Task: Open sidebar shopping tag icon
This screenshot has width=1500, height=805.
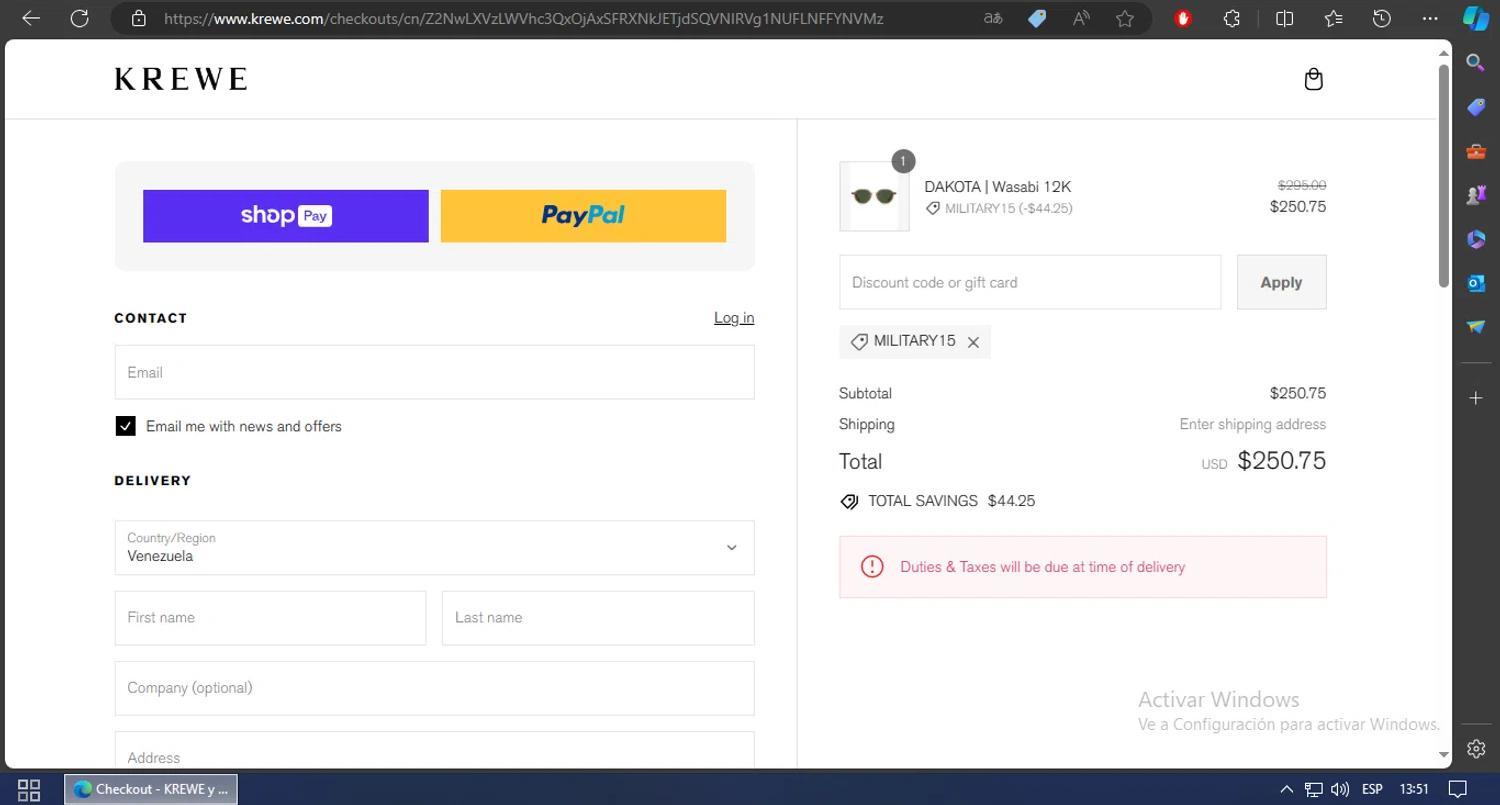Action: click(1476, 107)
